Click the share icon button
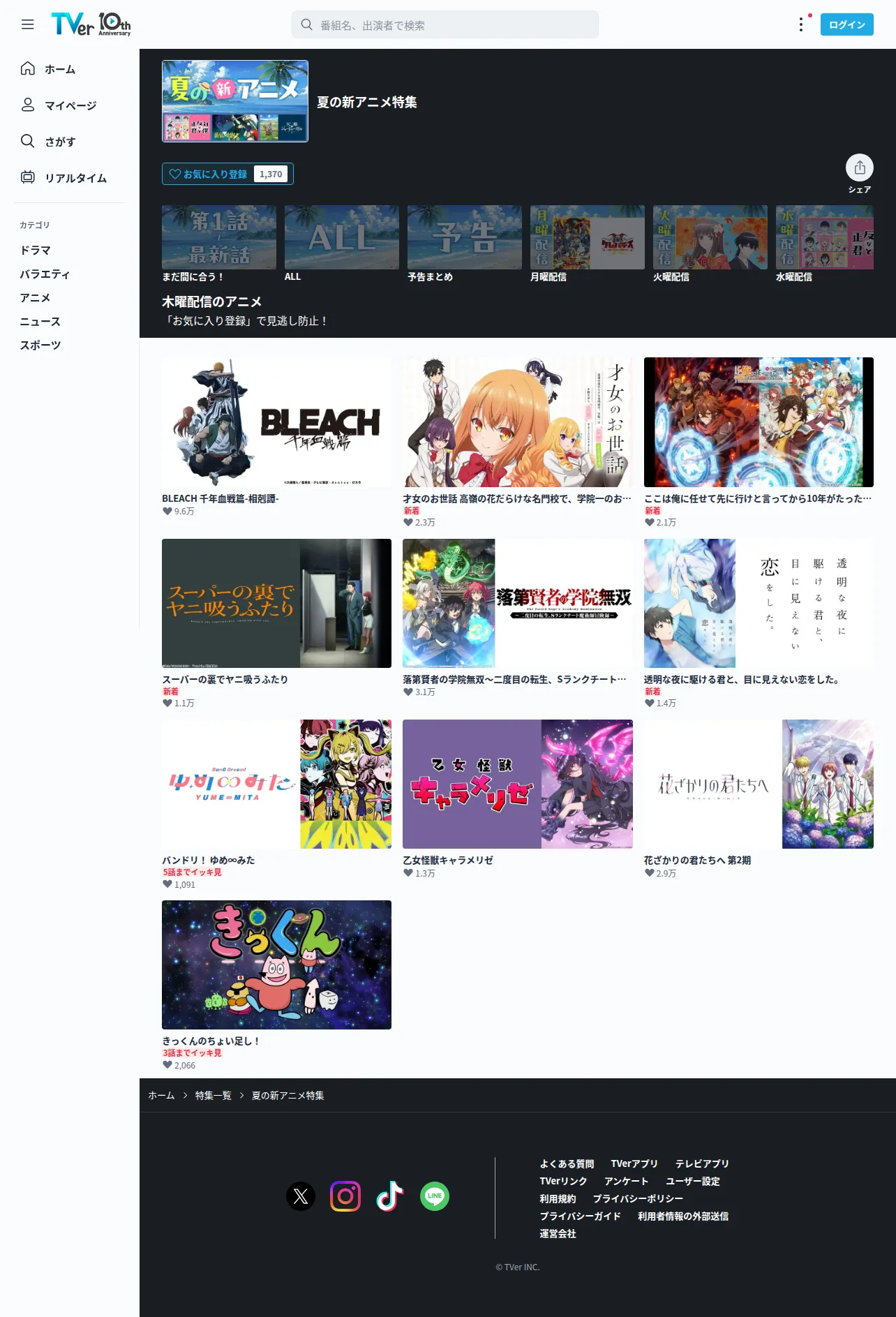Viewport: 896px width, 1317px height. (x=860, y=168)
